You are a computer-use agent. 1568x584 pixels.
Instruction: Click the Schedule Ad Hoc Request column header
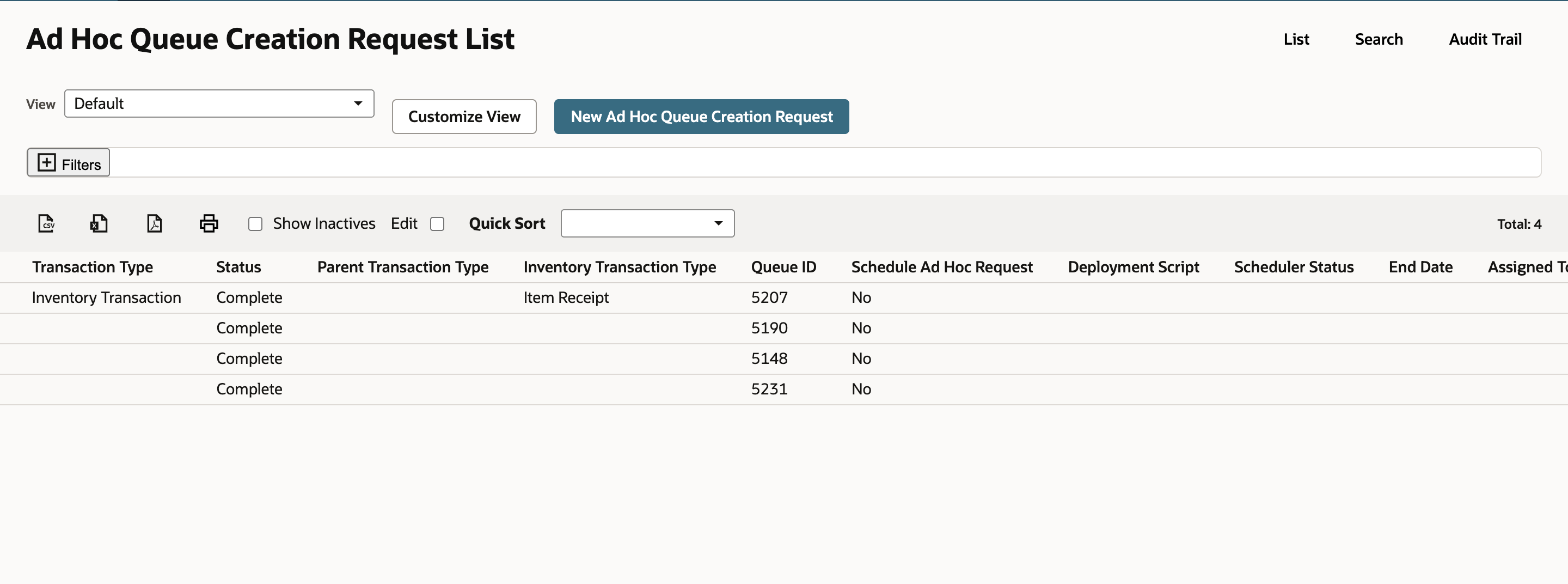942,267
